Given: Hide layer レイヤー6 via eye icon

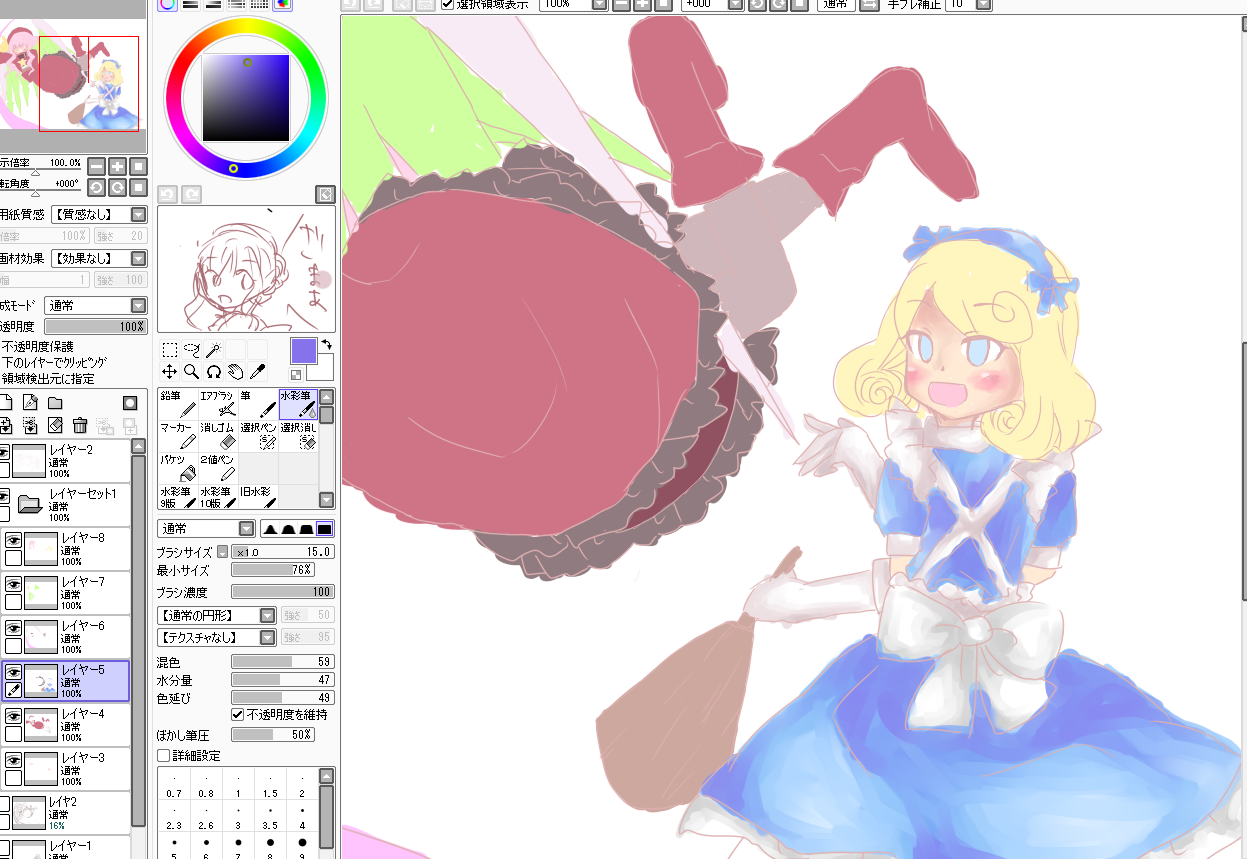Looking at the screenshot, I should pyautogui.click(x=13, y=628).
